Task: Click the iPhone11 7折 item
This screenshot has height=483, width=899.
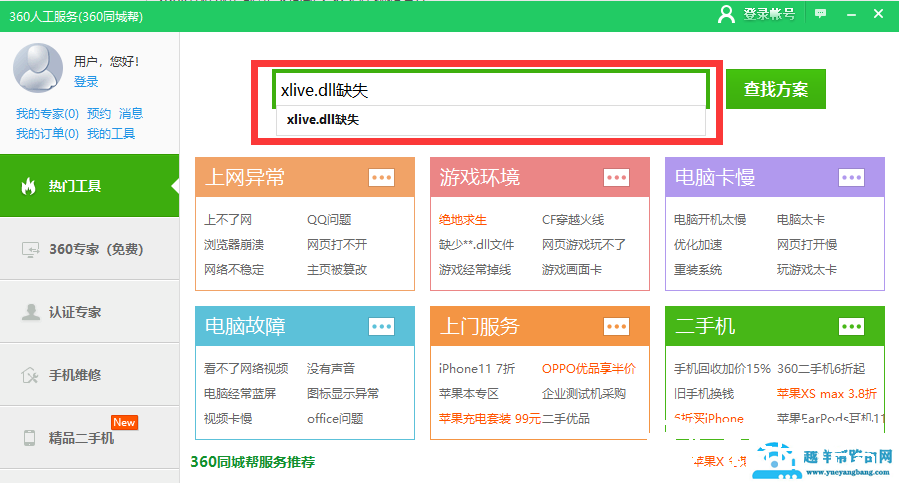Action: click(x=477, y=368)
